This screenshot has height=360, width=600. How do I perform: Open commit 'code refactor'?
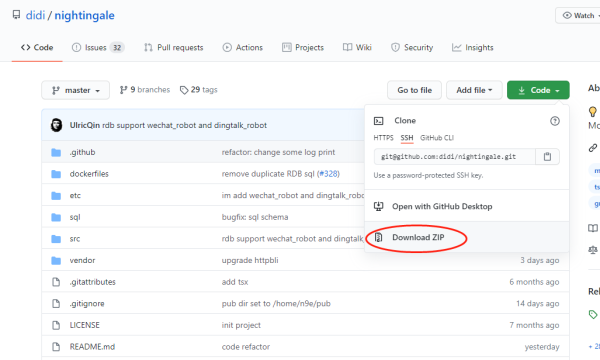[246, 347]
